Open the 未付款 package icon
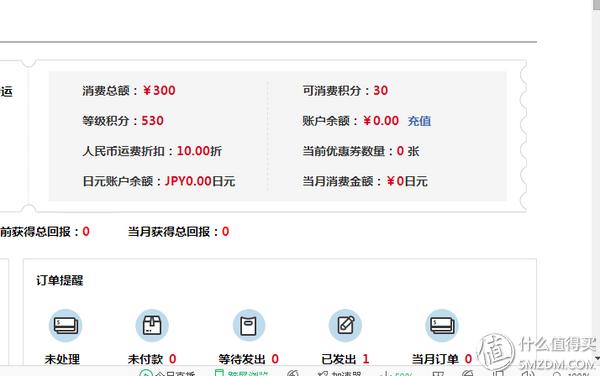This screenshot has height=376, width=600. [x=152, y=326]
